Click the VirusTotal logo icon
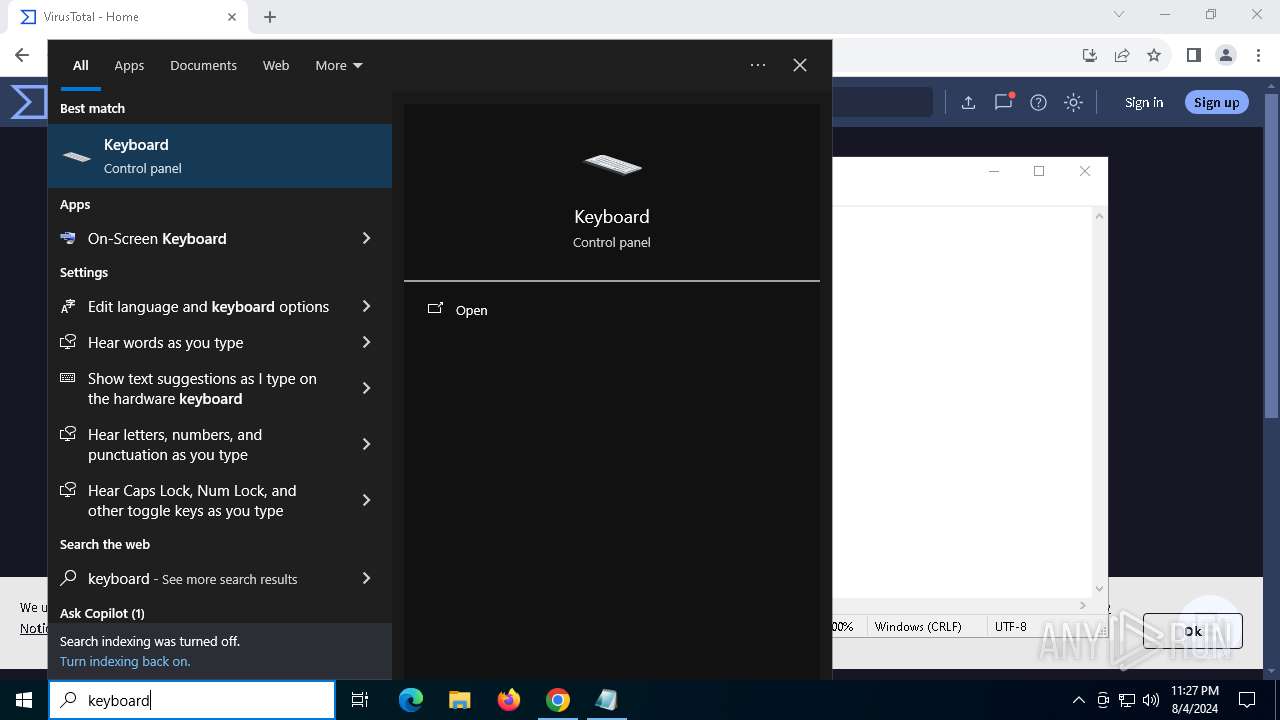This screenshot has height=720, width=1280. tap(28, 102)
